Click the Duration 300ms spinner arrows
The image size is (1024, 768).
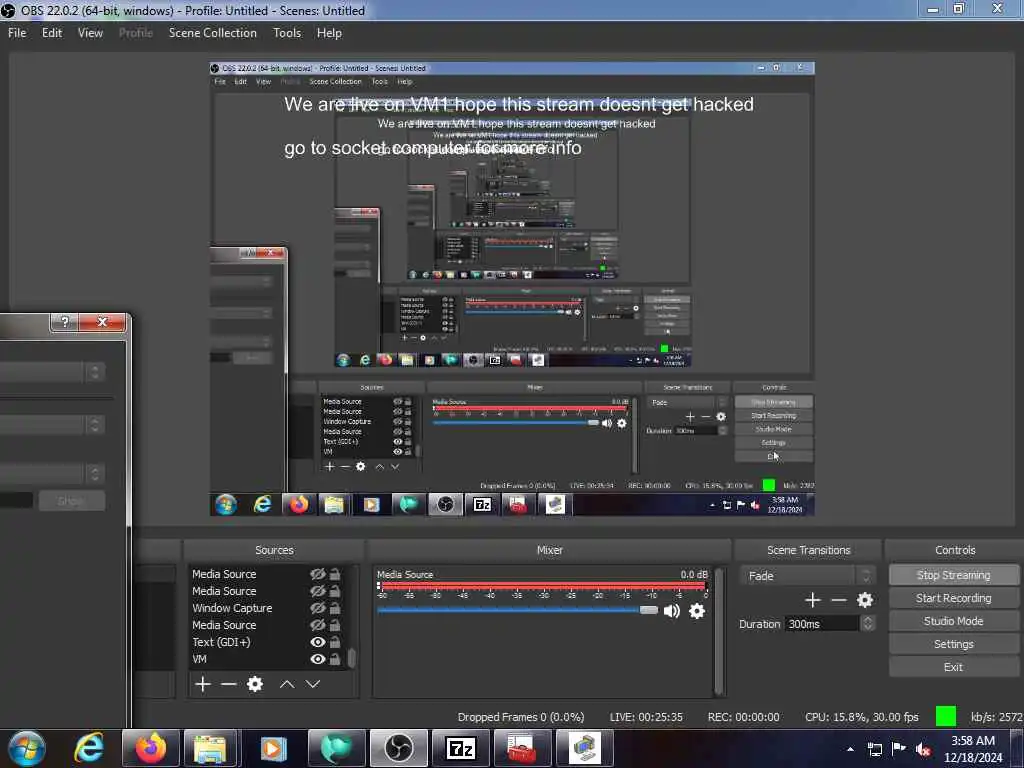coord(867,624)
